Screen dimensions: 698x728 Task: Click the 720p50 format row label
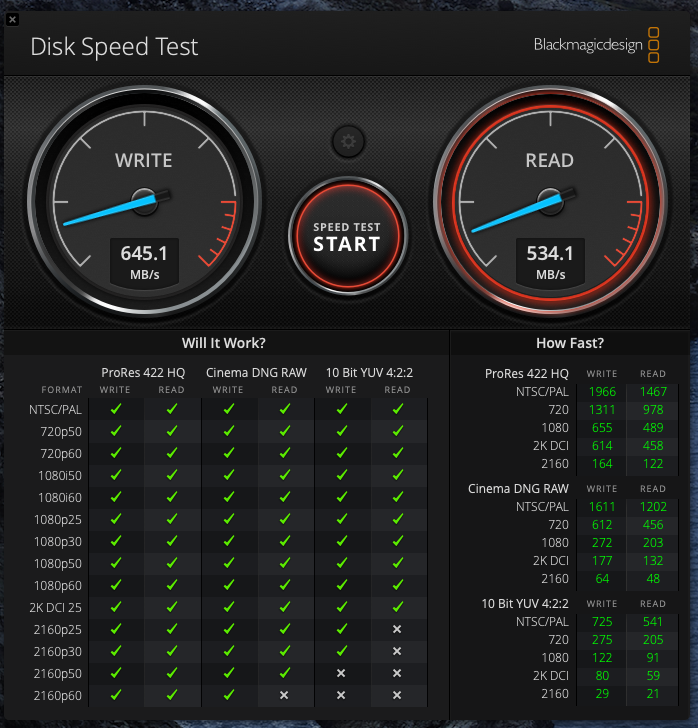pos(61,431)
